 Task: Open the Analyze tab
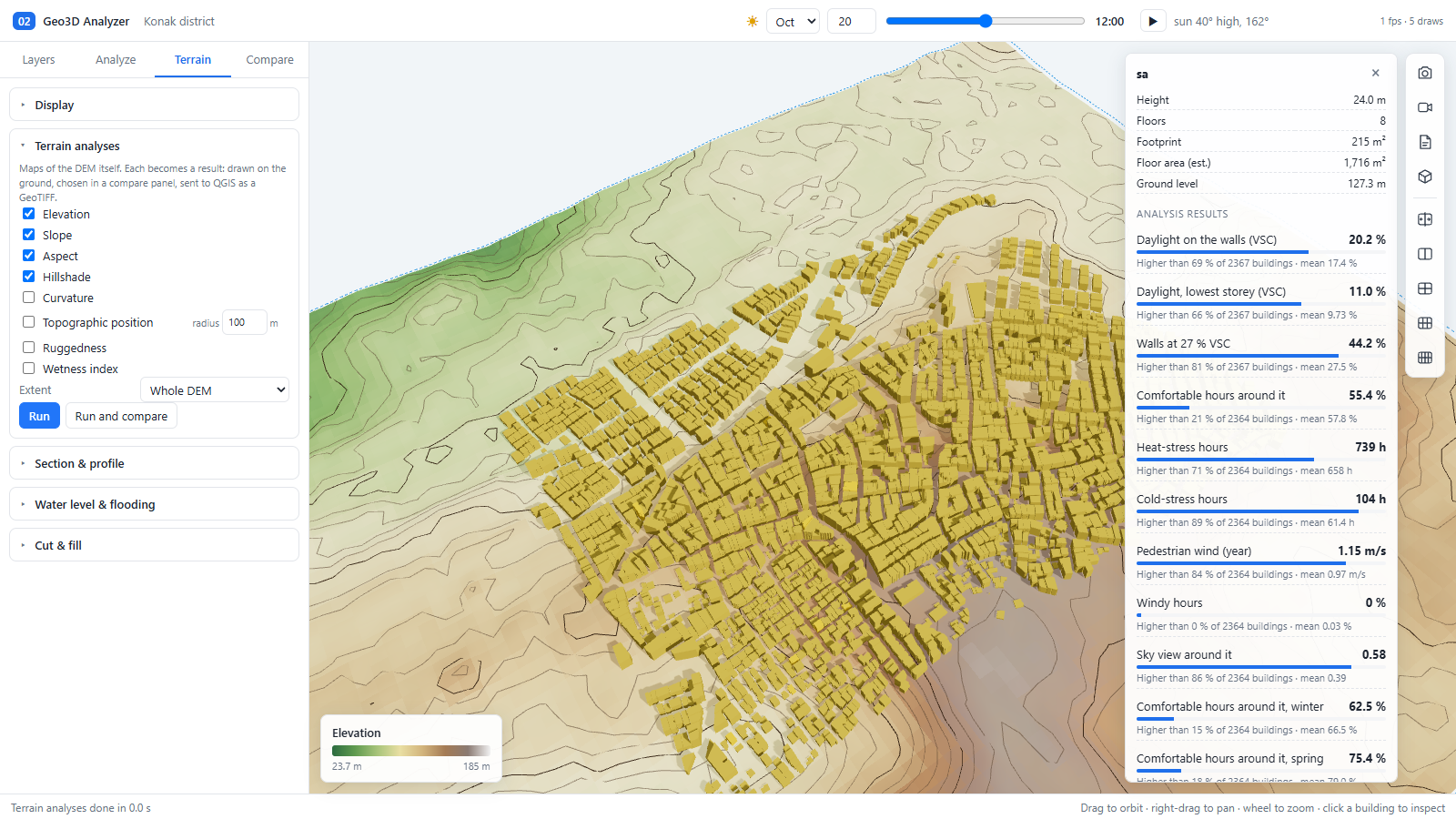pyautogui.click(x=116, y=60)
